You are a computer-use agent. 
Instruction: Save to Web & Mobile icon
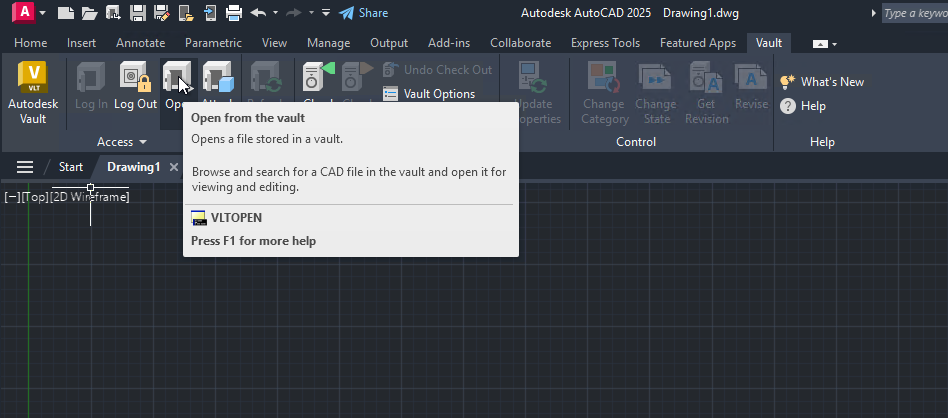pos(210,12)
